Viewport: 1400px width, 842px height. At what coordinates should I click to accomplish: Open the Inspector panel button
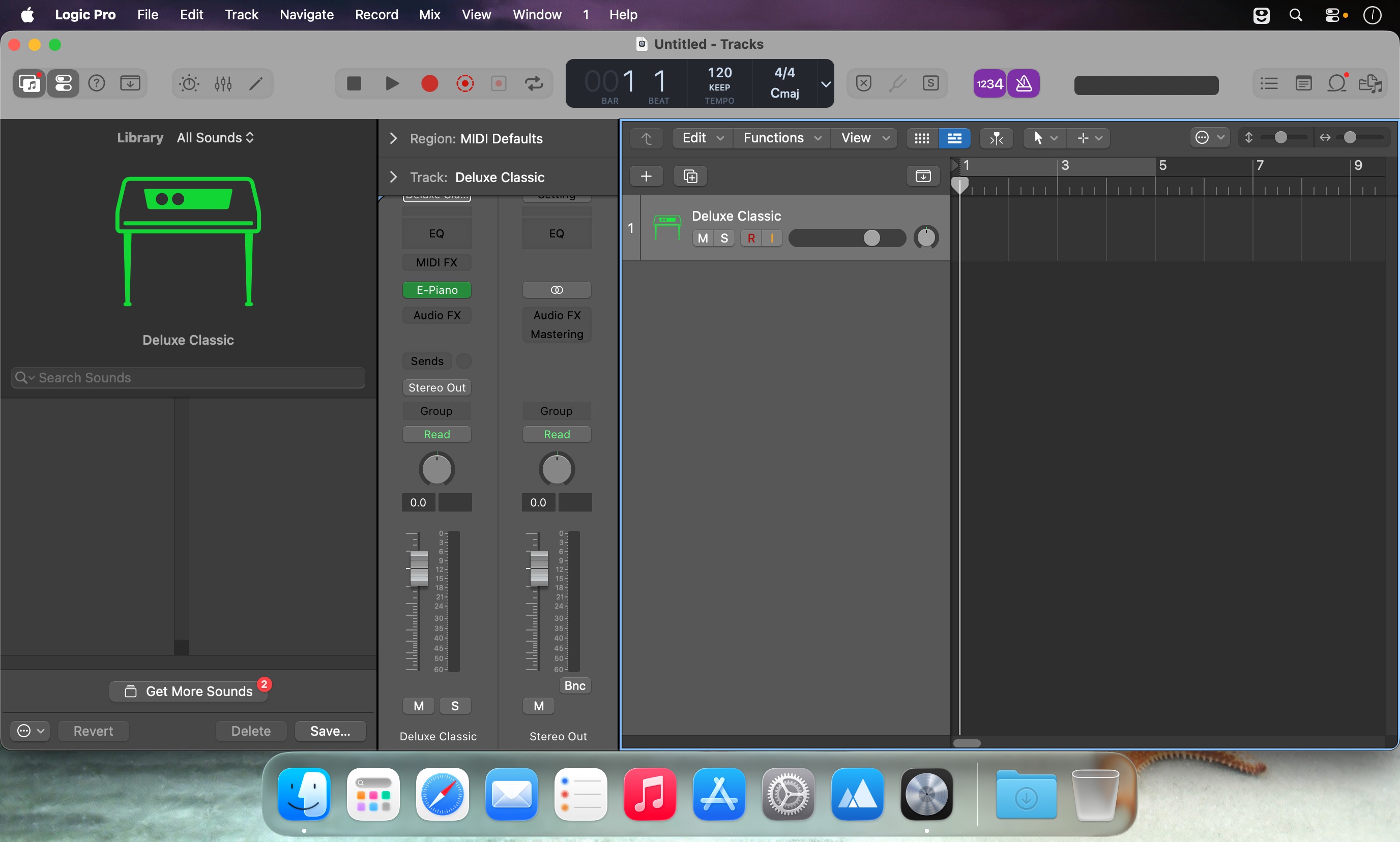click(63, 84)
